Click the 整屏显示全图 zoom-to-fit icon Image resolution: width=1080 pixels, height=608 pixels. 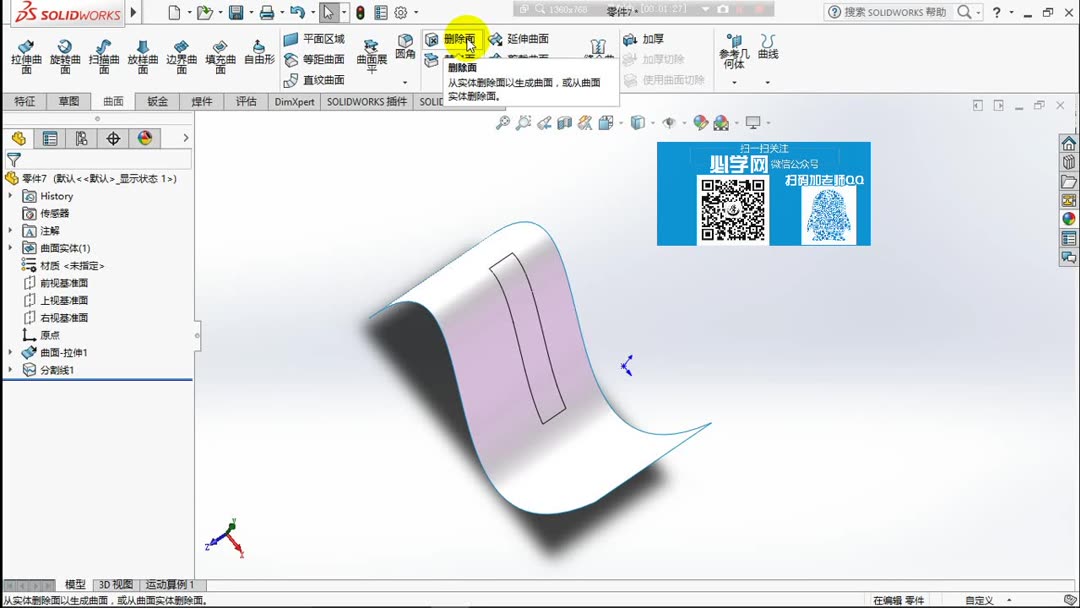tap(503, 122)
